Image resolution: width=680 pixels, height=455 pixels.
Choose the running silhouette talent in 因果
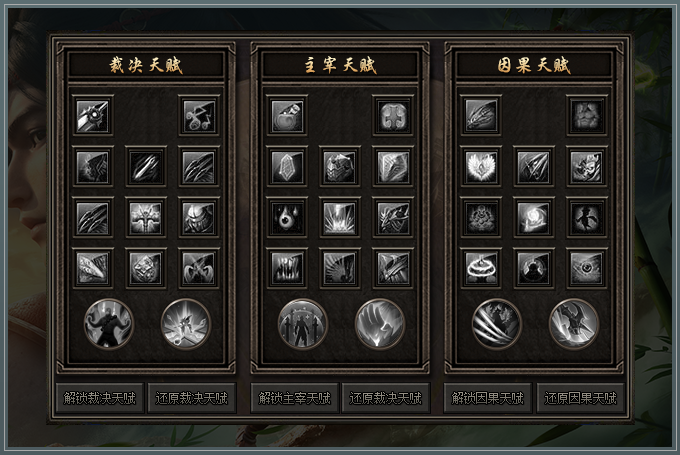pyautogui.click(x=587, y=218)
